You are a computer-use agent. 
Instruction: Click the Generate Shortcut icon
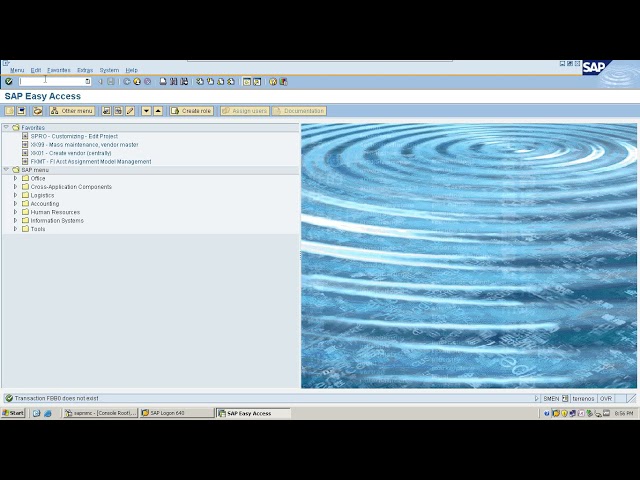(x=257, y=82)
